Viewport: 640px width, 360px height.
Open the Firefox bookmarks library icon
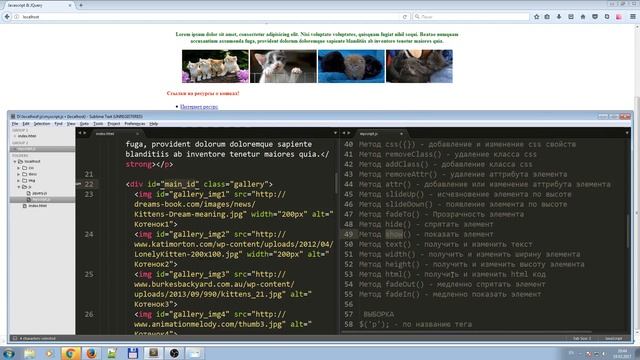[x=547, y=17]
